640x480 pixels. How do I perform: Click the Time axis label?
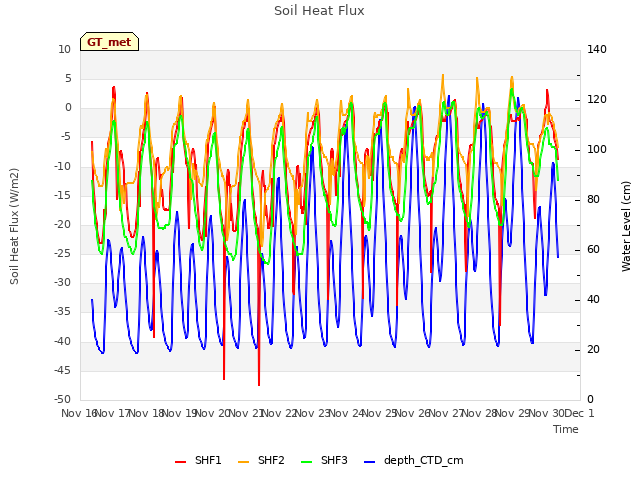[x=566, y=429]
